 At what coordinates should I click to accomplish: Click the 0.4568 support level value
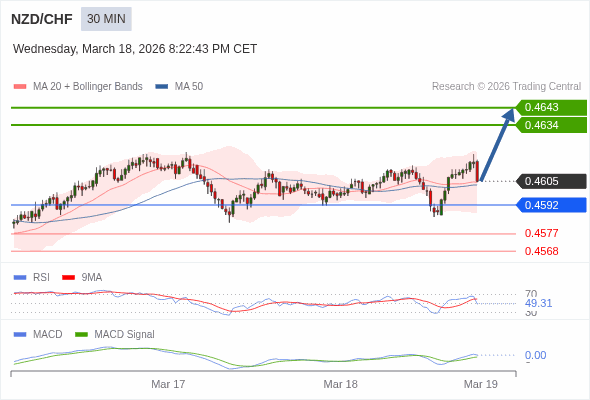541,251
